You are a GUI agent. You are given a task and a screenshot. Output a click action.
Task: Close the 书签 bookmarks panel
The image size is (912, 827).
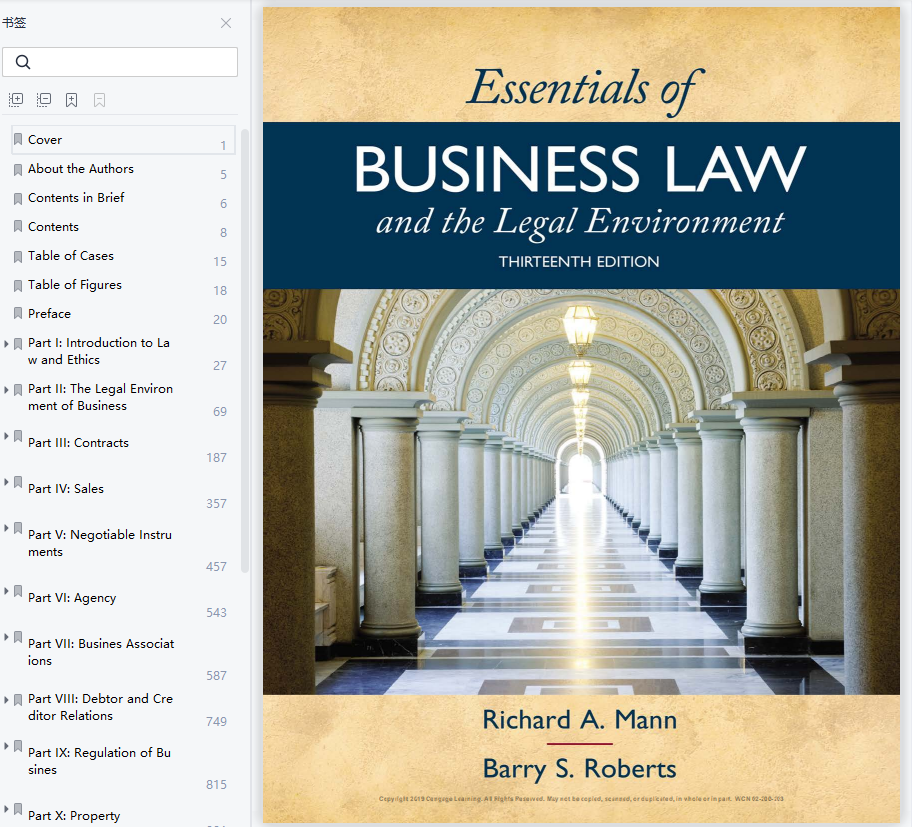[226, 23]
